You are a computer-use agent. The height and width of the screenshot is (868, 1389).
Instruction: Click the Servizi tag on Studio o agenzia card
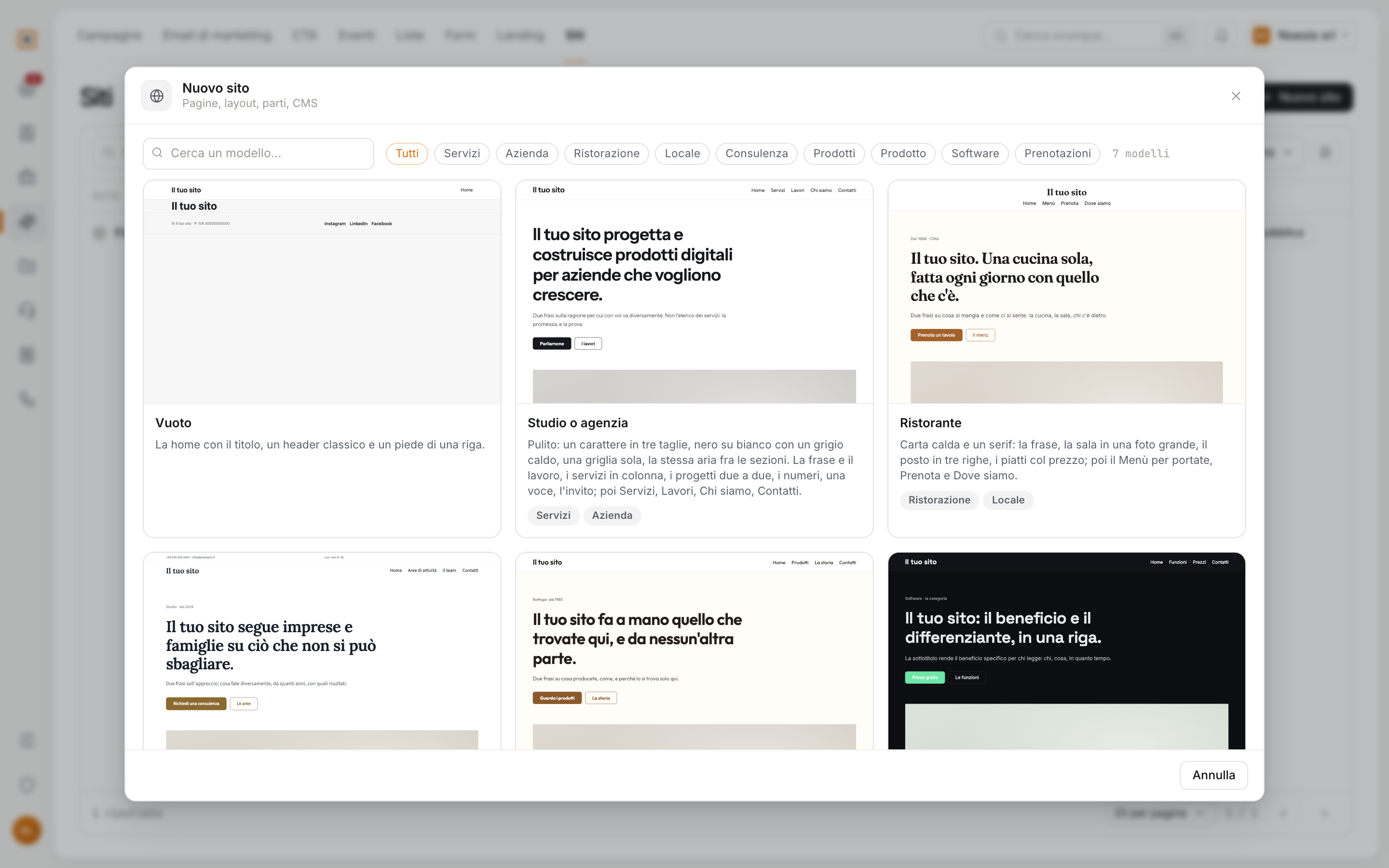pyautogui.click(x=553, y=515)
